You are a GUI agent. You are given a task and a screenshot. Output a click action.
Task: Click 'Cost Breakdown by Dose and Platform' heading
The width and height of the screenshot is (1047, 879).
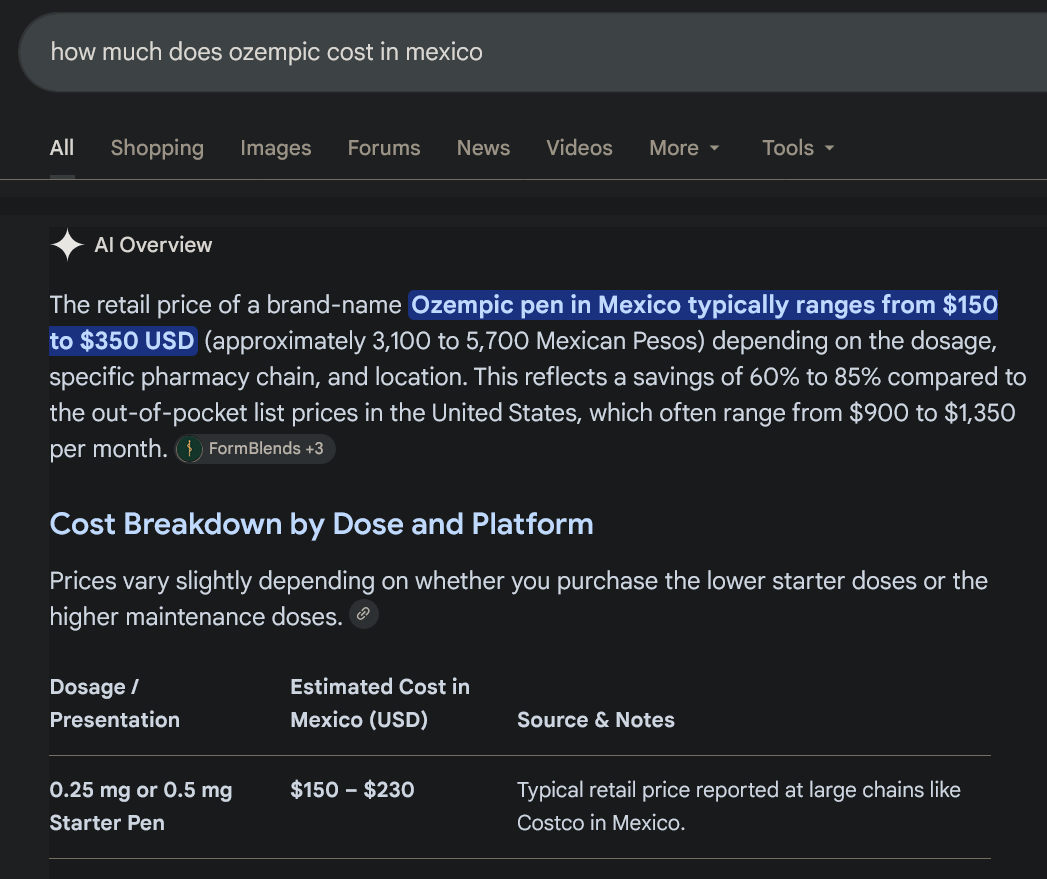tap(321, 524)
